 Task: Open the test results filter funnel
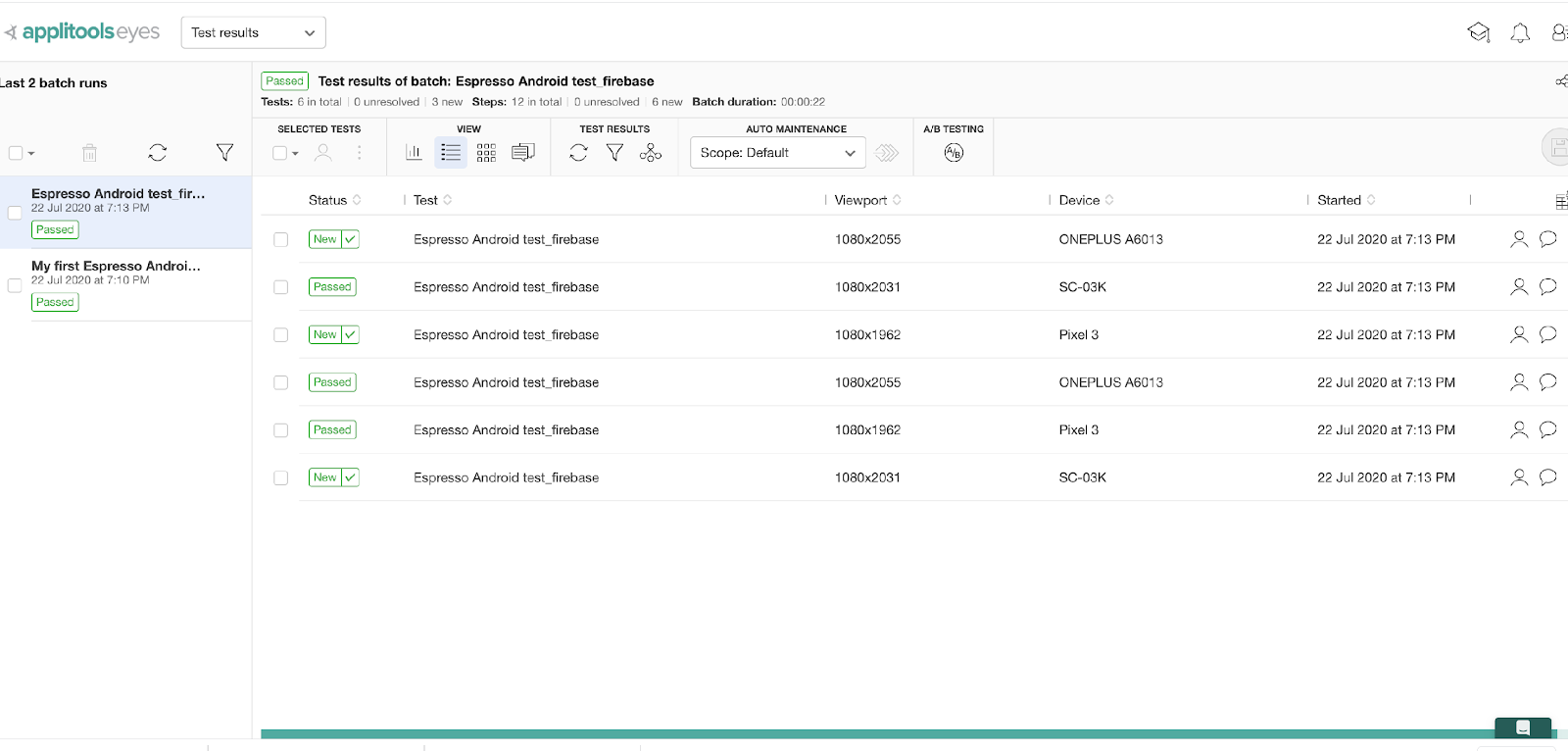pyautogui.click(x=614, y=152)
